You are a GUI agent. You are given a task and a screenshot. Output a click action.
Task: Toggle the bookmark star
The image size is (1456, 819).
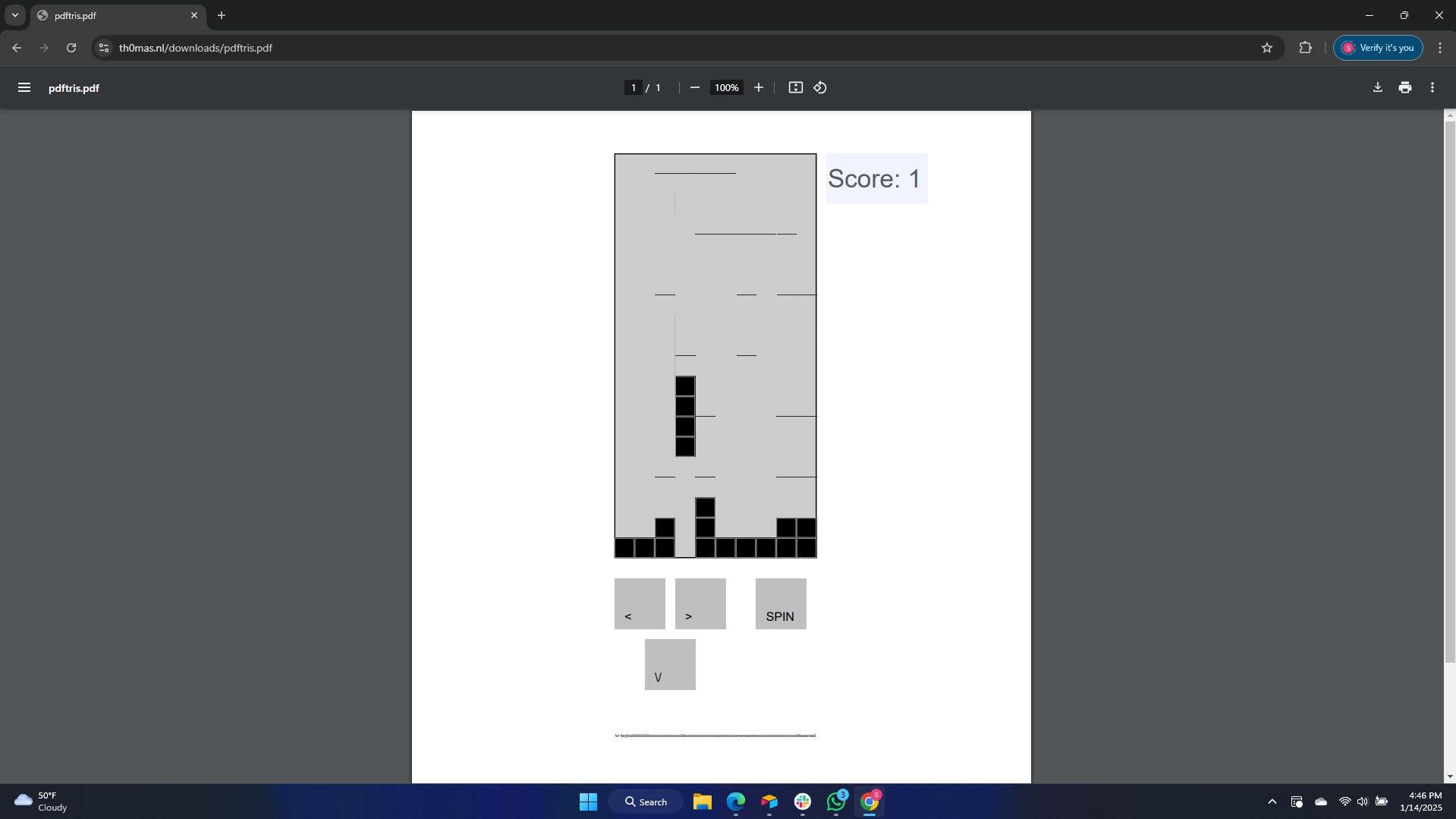1266,47
